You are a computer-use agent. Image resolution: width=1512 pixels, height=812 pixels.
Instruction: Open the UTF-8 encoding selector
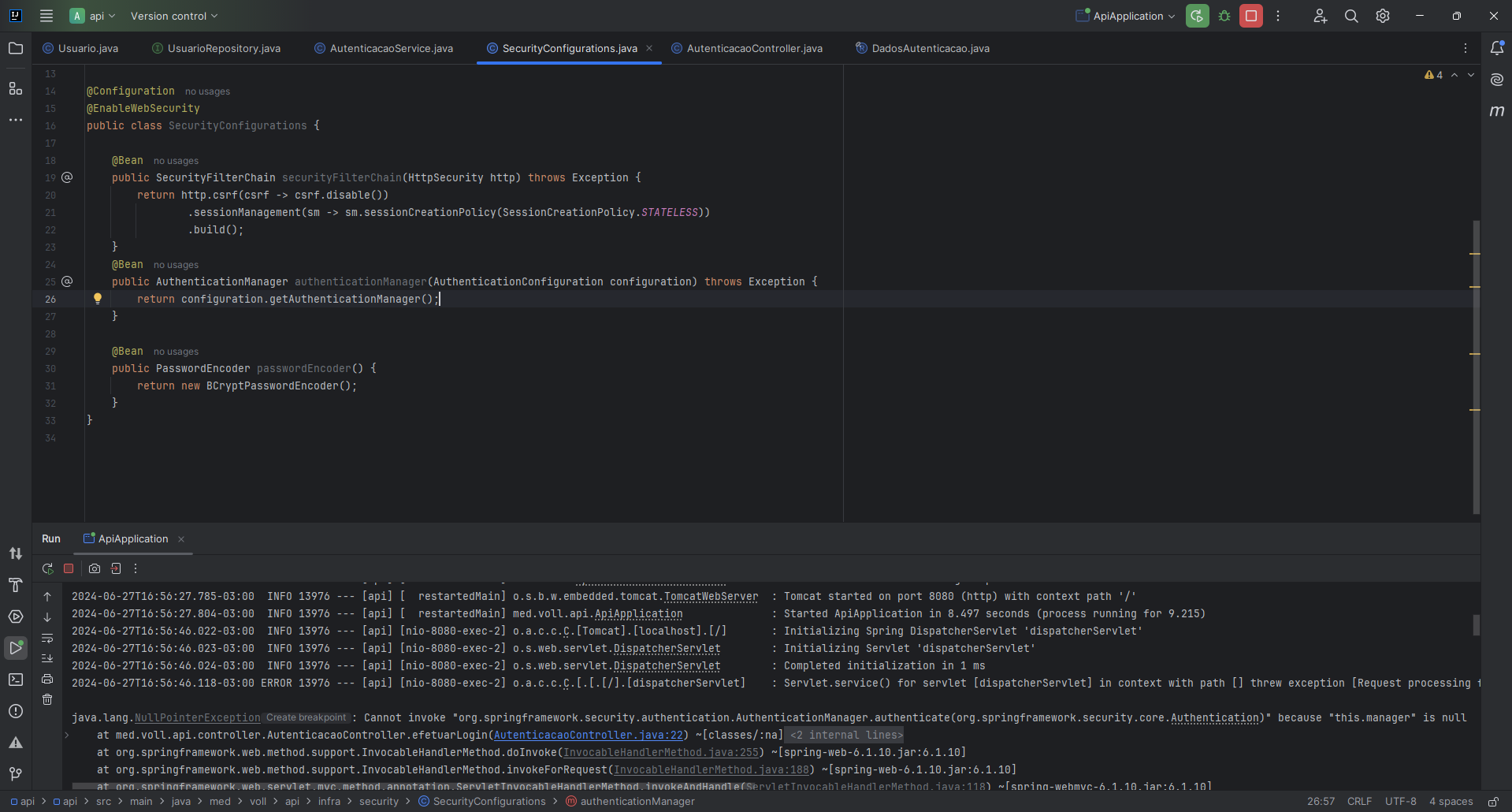click(1400, 801)
